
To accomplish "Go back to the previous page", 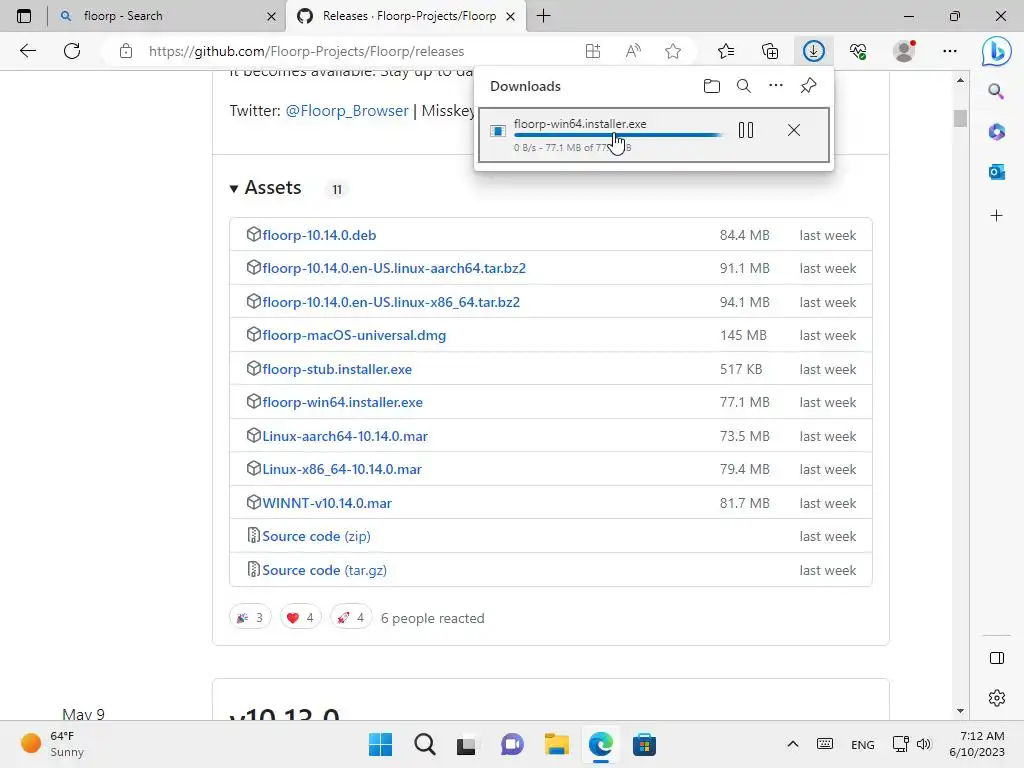I will (27, 51).
